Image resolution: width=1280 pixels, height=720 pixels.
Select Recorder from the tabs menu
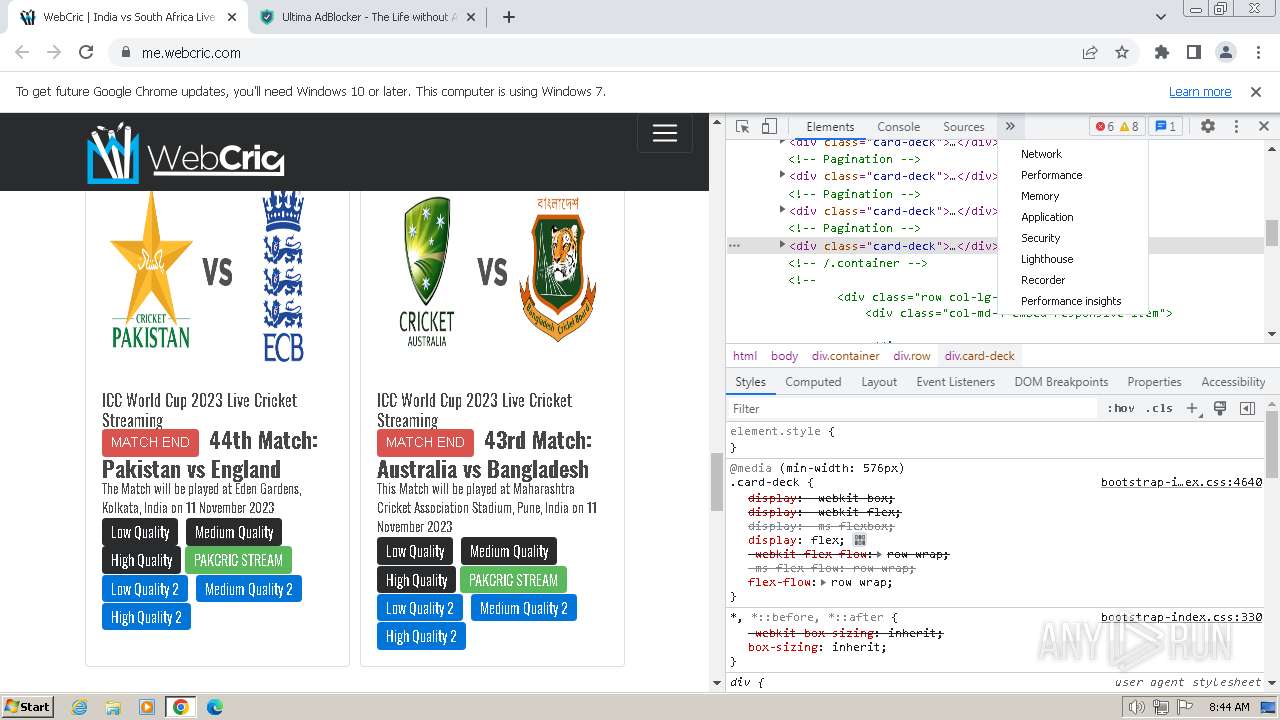(1043, 280)
